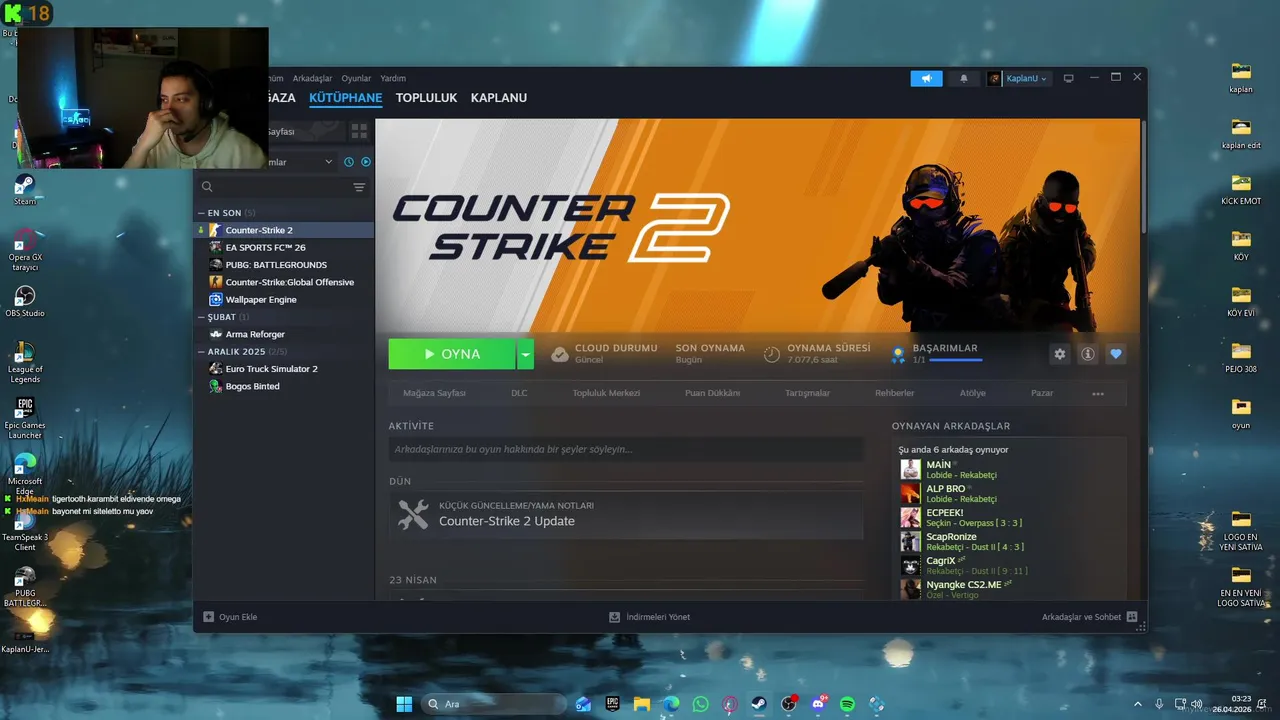Open Epic Games Launcher taskbar icon
The width and height of the screenshot is (1280, 720).
(613, 704)
